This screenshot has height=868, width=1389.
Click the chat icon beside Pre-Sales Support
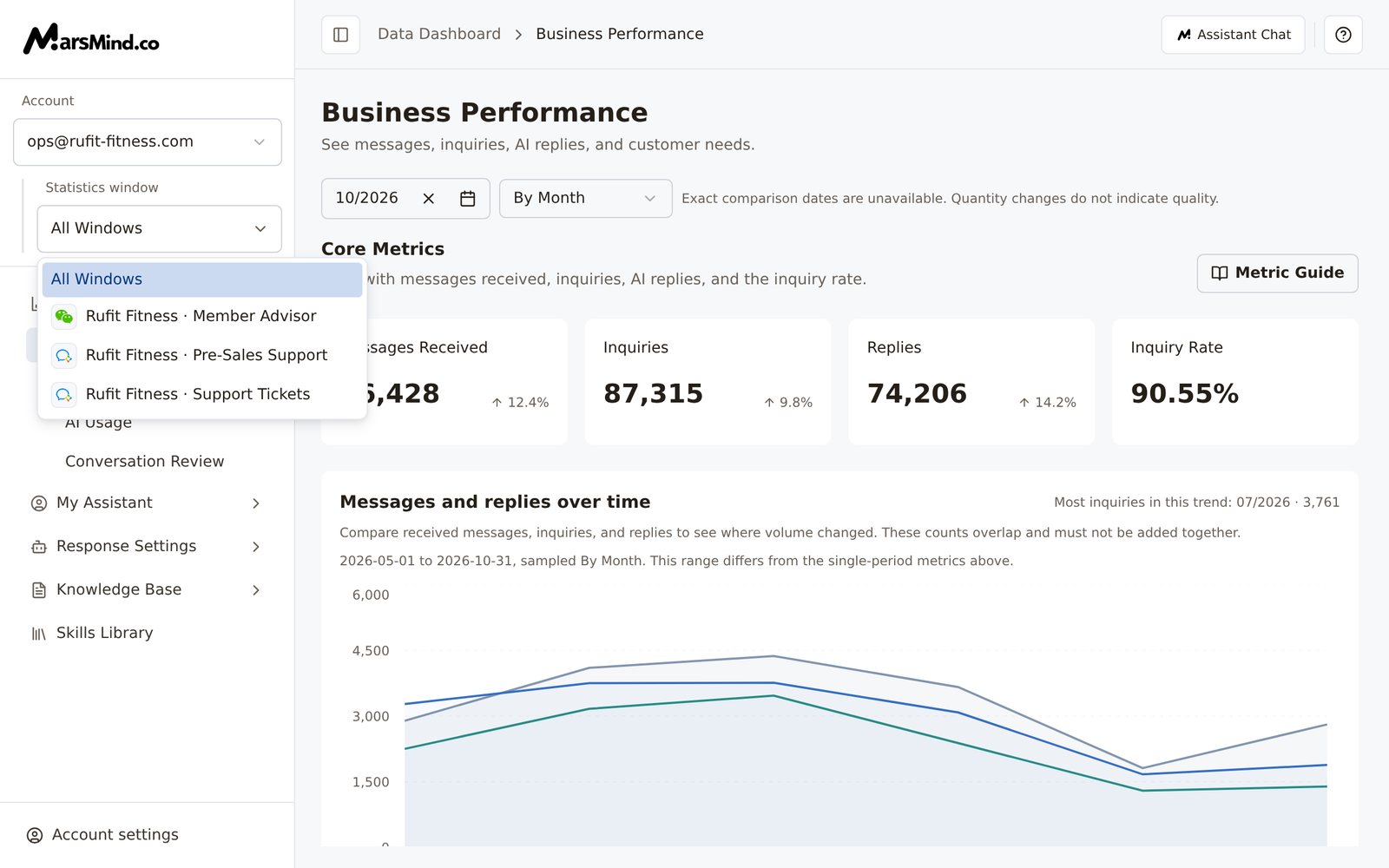(64, 356)
